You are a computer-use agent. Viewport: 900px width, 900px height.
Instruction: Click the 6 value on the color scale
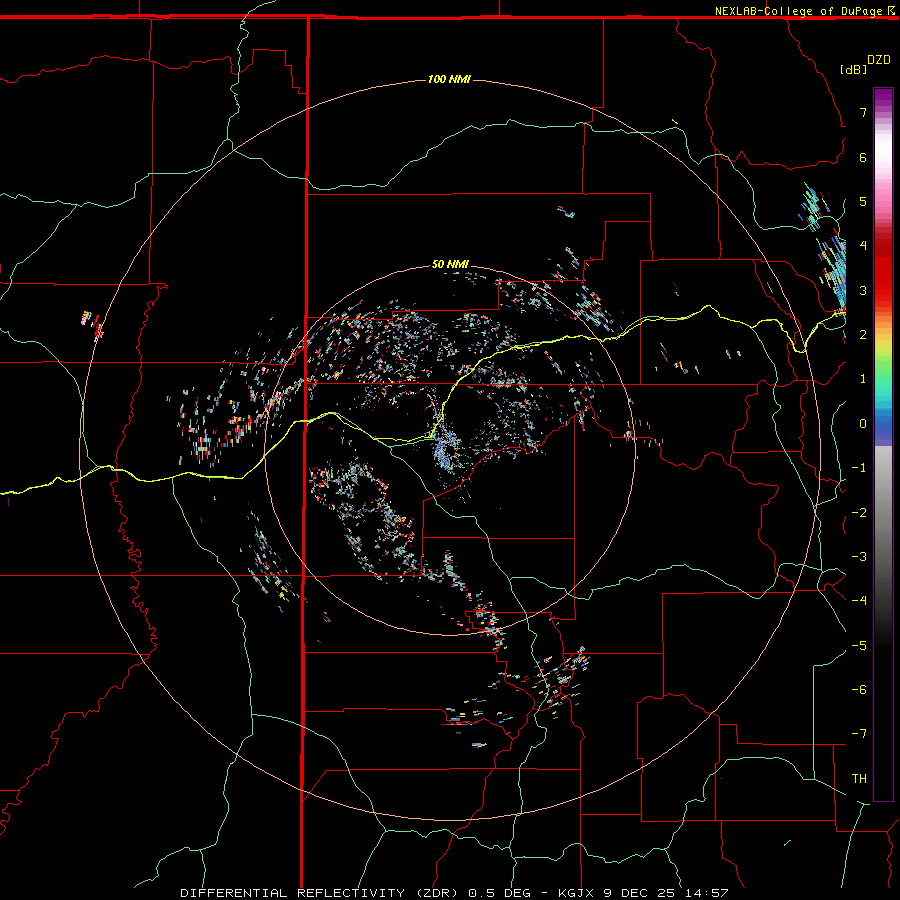pos(863,157)
